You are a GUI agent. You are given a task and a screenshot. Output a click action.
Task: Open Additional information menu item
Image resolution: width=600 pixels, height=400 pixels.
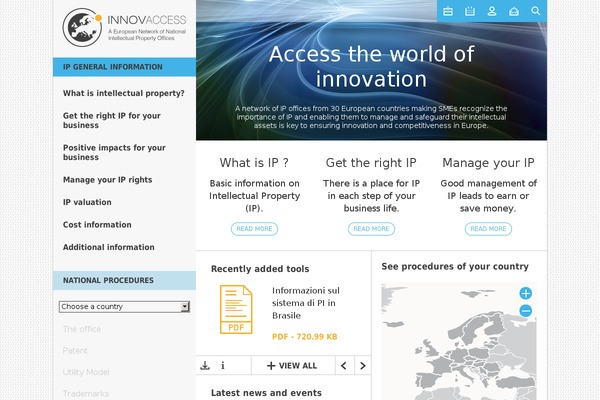pos(109,247)
